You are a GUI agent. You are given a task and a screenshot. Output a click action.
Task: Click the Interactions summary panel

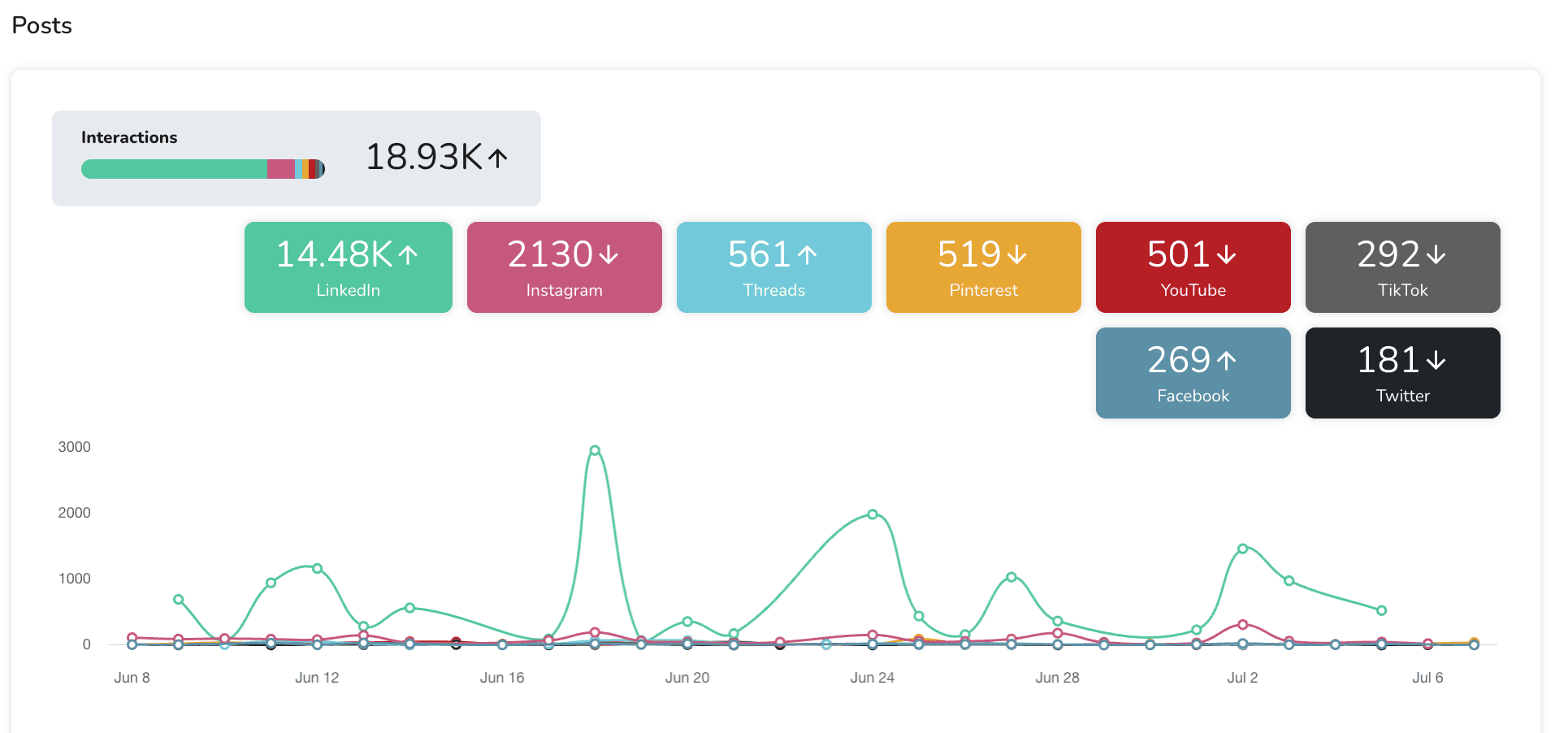(x=296, y=158)
